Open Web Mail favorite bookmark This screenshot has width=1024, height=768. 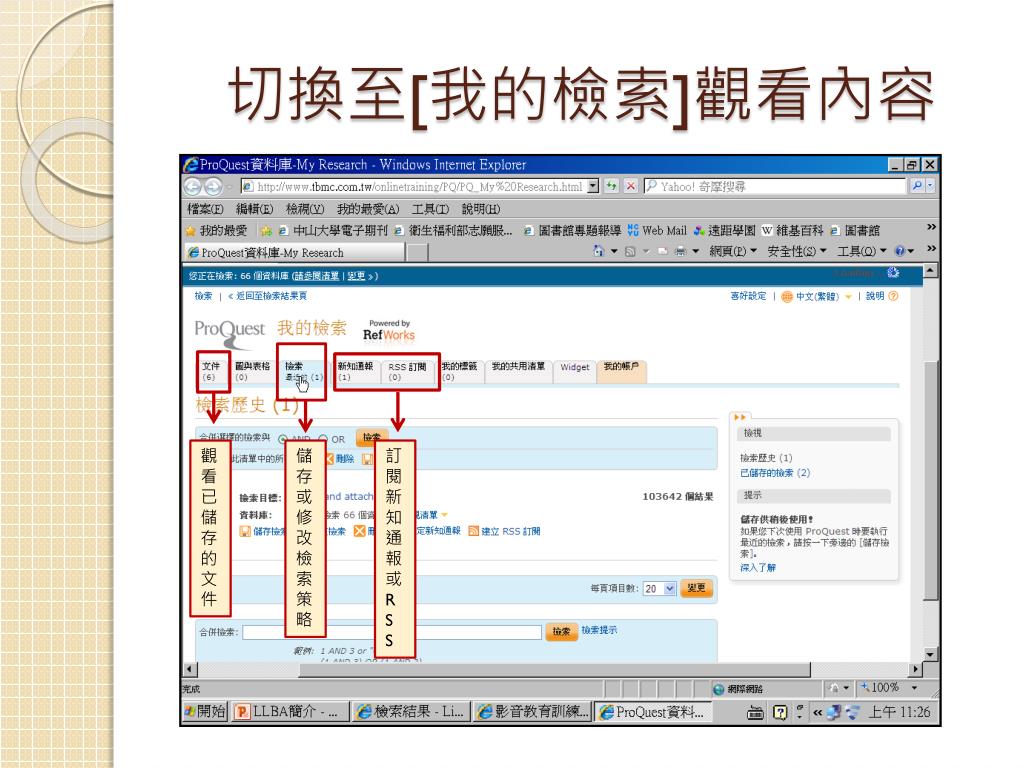657,231
